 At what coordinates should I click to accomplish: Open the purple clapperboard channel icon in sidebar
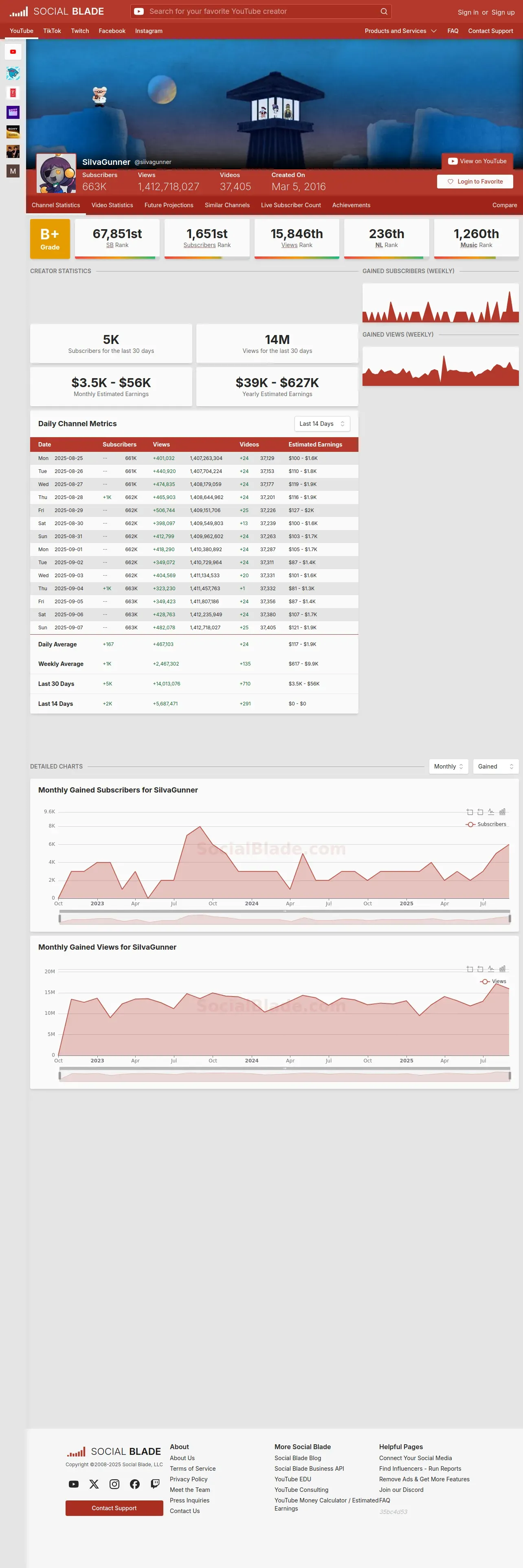click(13, 112)
